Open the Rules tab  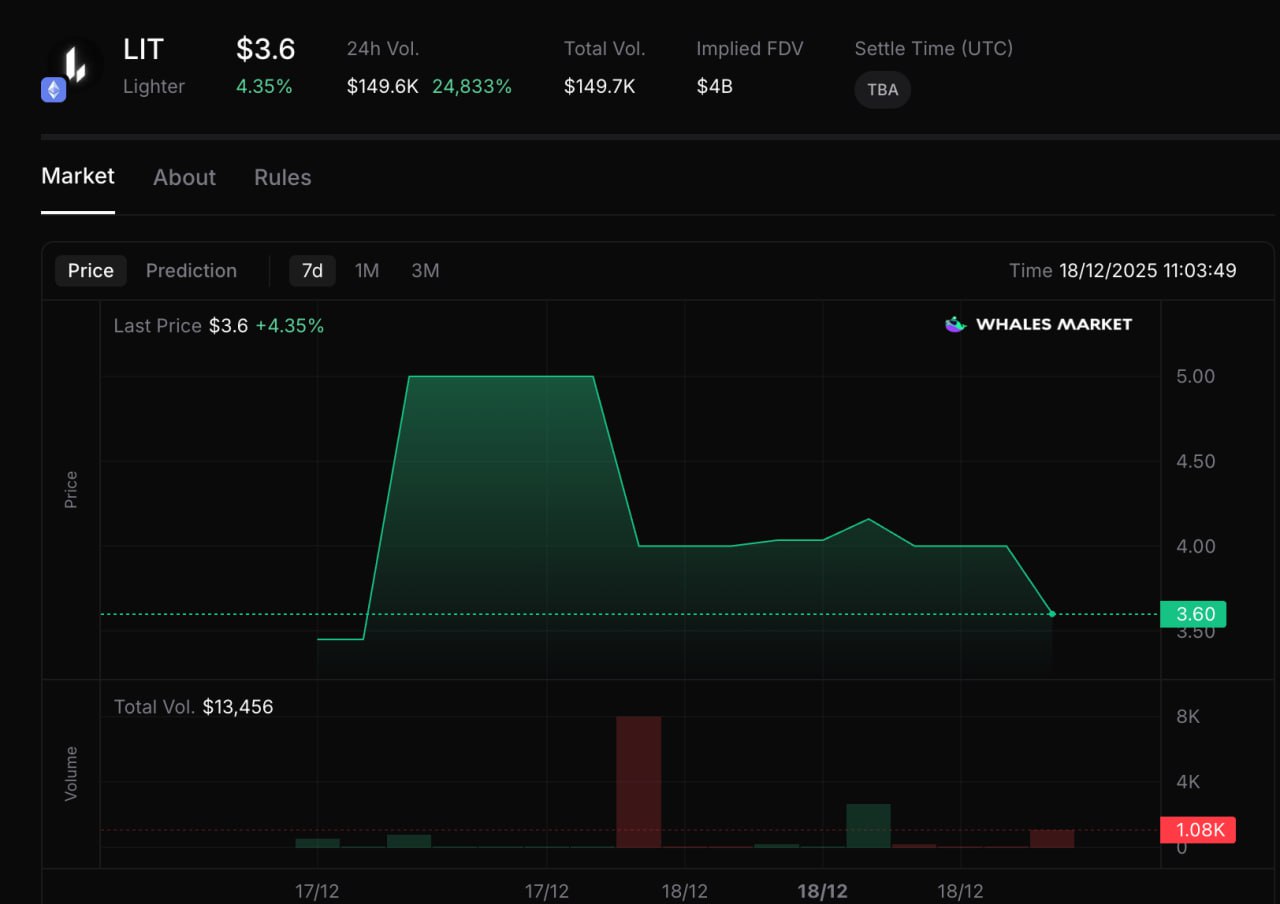[x=282, y=178]
